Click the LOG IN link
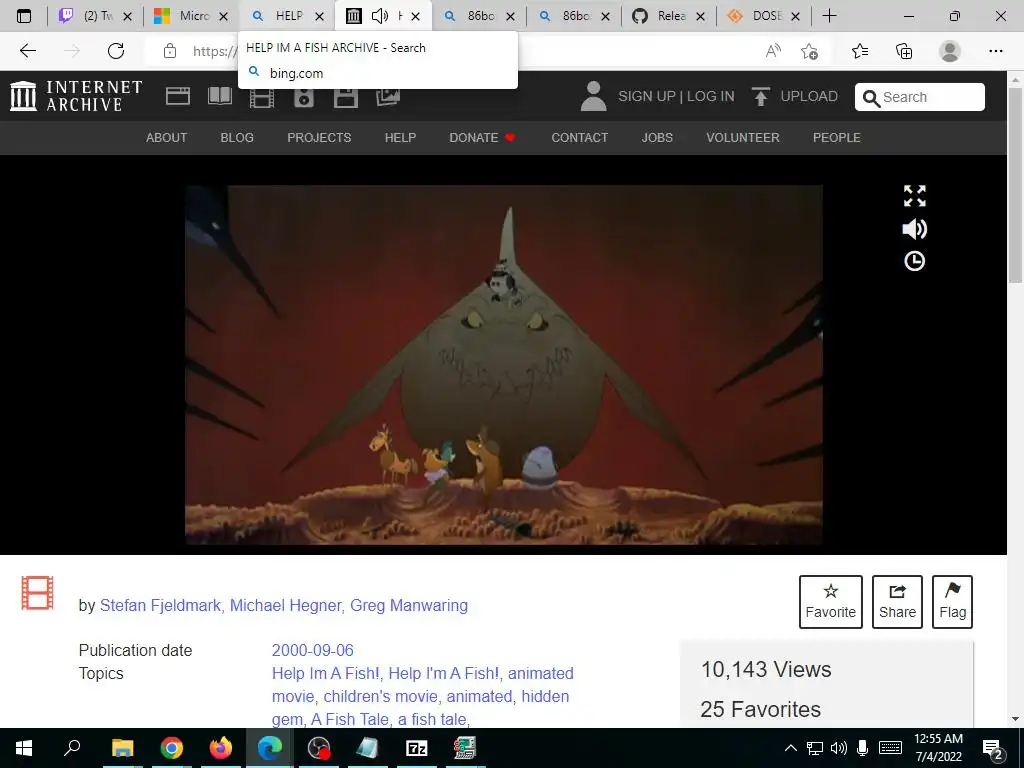This screenshot has height=768, width=1024. pos(711,97)
